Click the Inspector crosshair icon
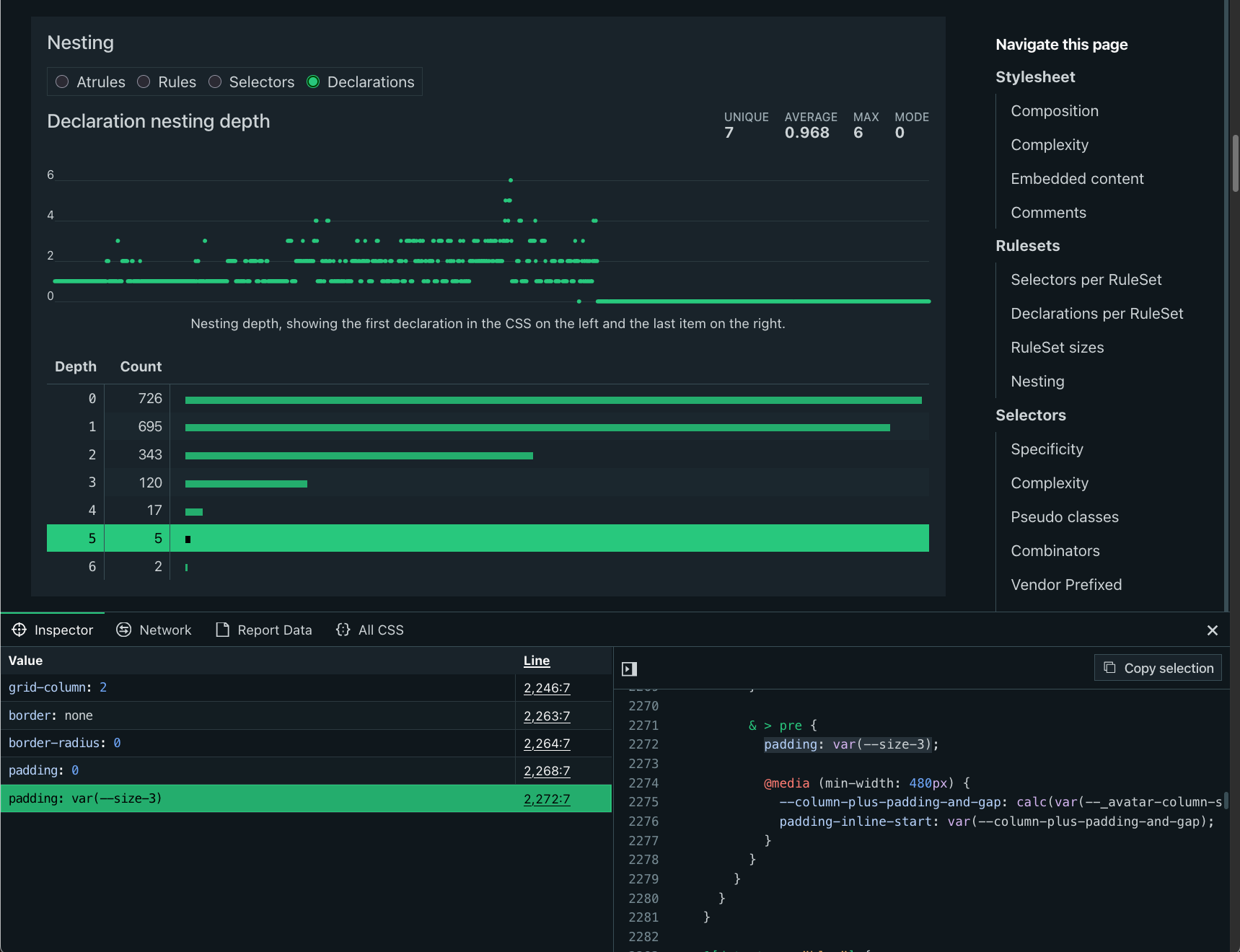 19,630
